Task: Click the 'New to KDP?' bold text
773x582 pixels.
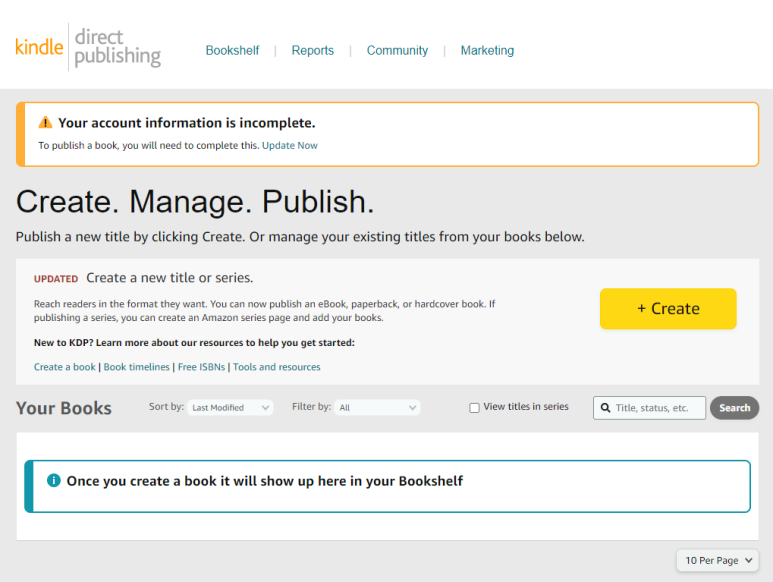Action: 194,342
